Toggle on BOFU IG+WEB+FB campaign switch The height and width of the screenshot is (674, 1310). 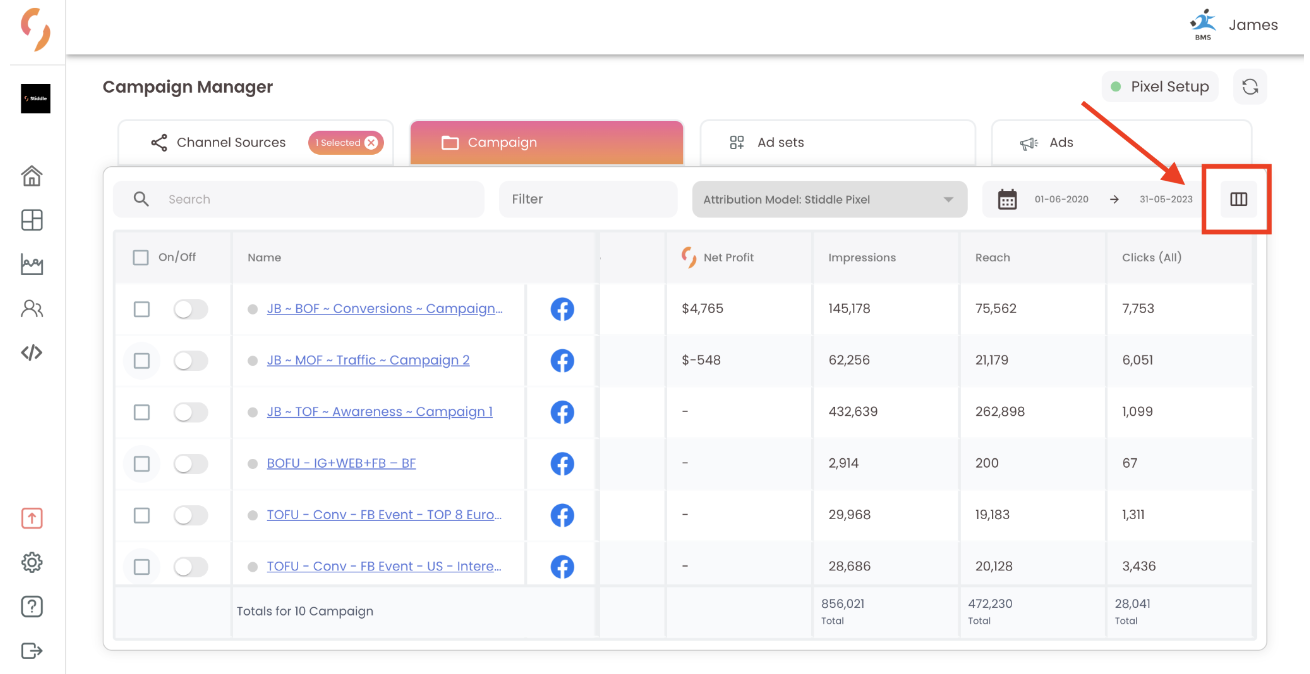[x=190, y=464]
